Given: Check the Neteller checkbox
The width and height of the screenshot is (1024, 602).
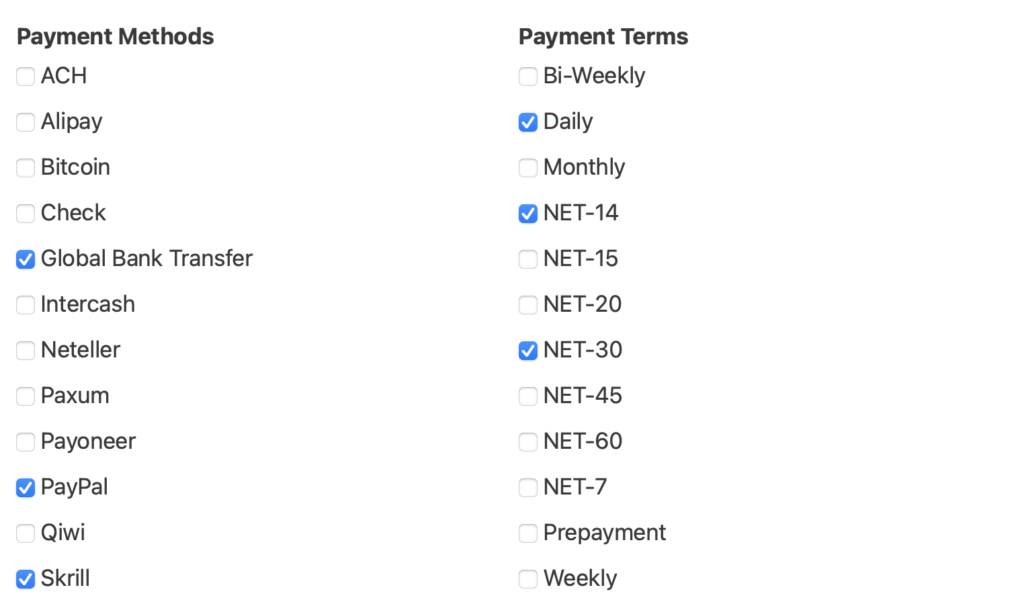Looking at the screenshot, I should click(x=26, y=351).
